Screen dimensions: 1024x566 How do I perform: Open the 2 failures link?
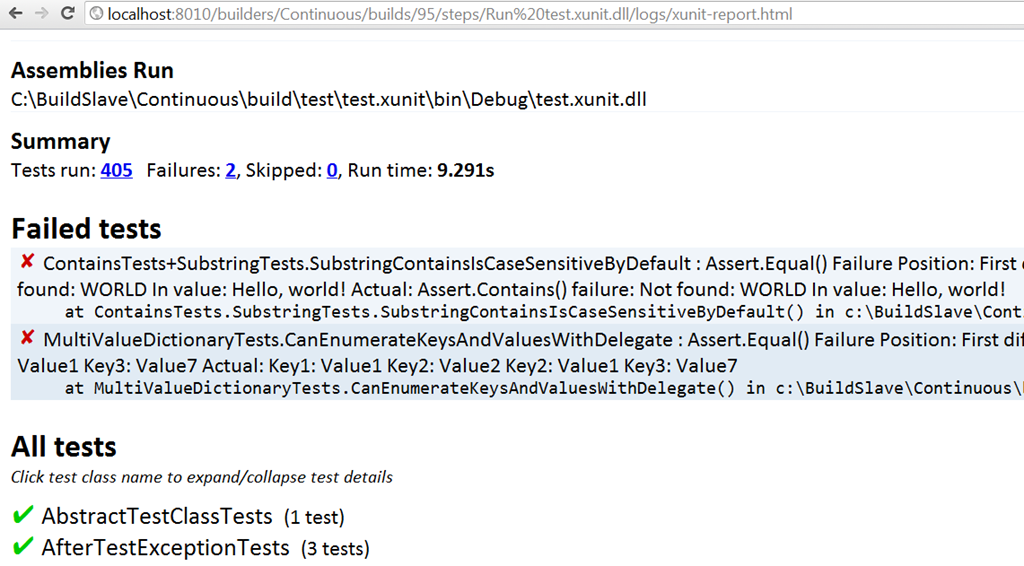[231, 170]
